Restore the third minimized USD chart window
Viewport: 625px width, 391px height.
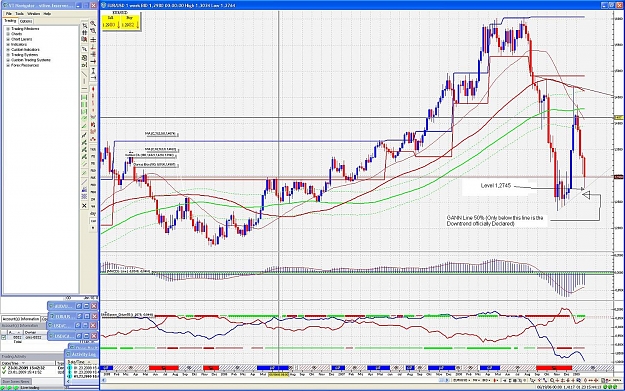coord(78,325)
